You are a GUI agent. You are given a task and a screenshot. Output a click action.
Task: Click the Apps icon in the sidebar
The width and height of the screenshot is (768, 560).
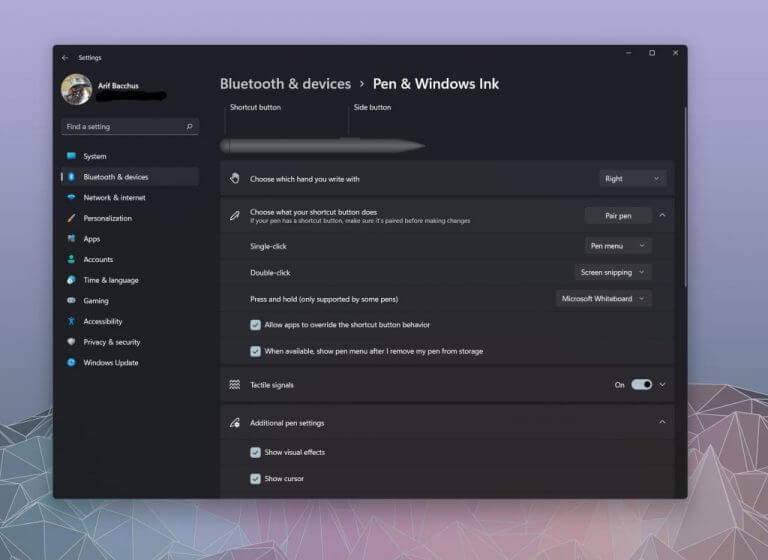pyautogui.click(x=72, y=239)
